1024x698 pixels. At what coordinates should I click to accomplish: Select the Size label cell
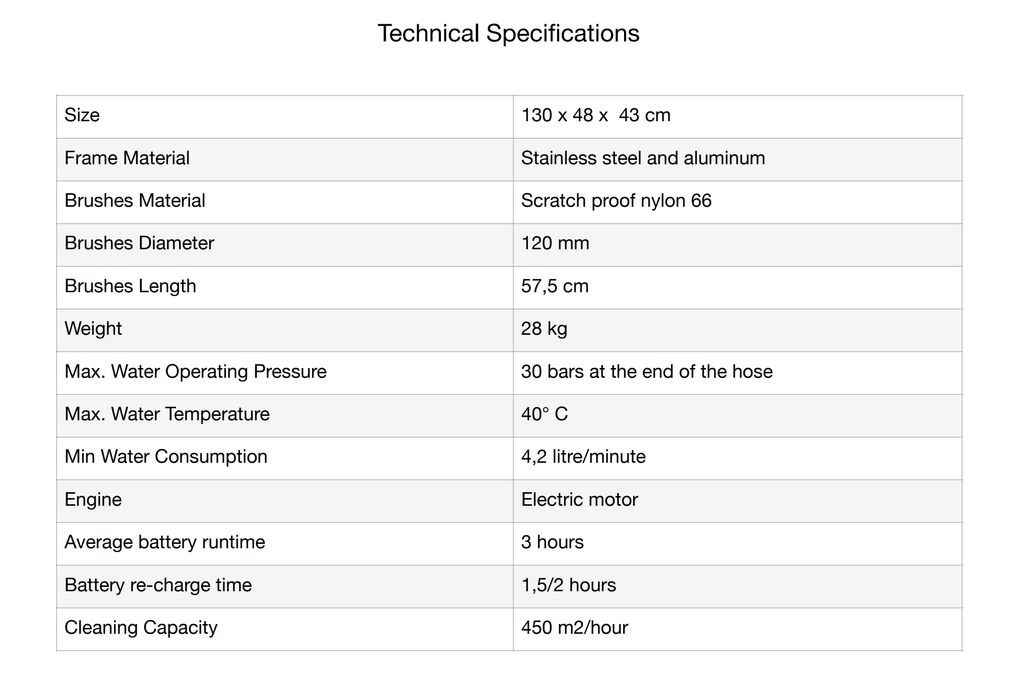coord(82,115)
